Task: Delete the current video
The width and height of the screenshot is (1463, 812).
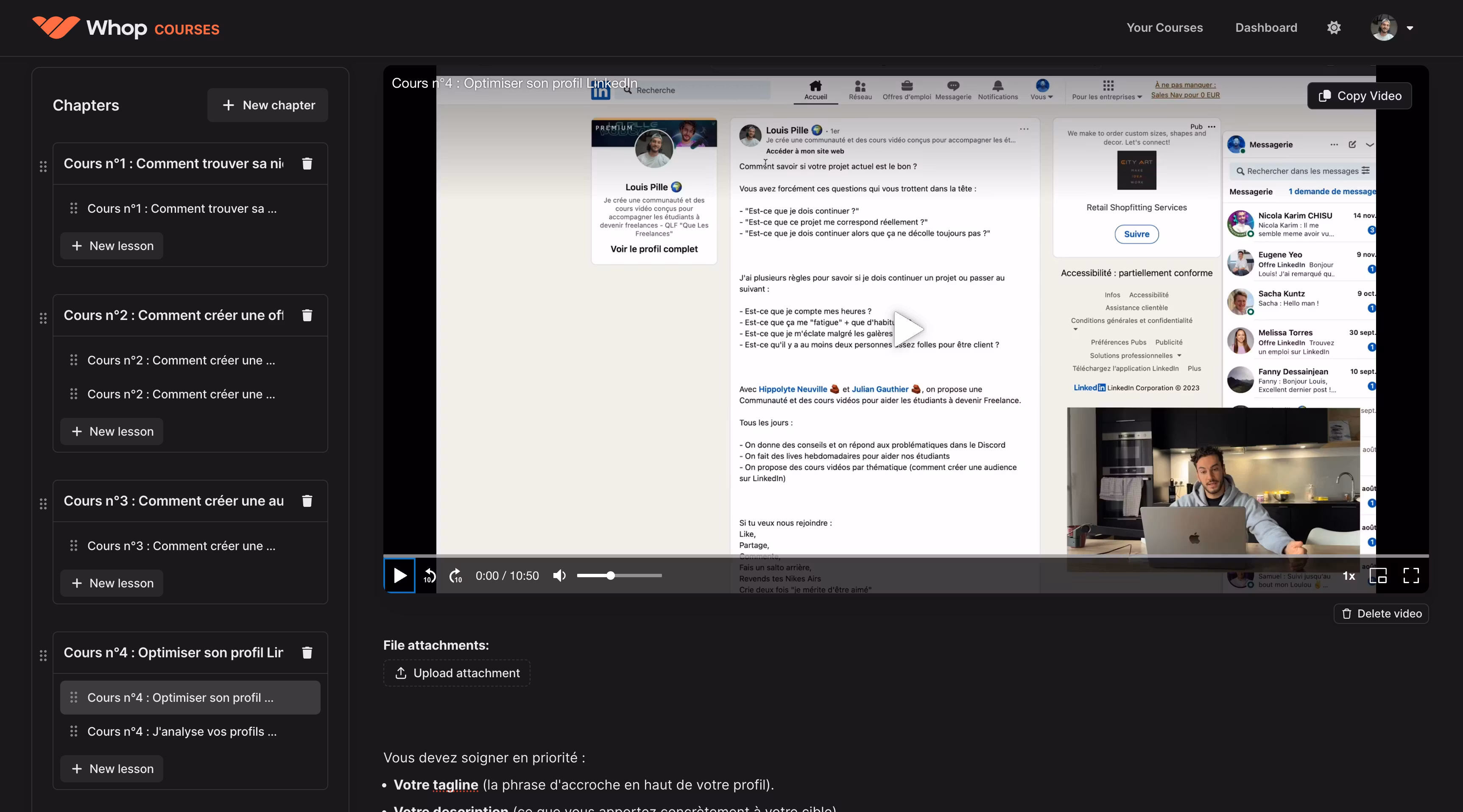Action: (1381, 614)
